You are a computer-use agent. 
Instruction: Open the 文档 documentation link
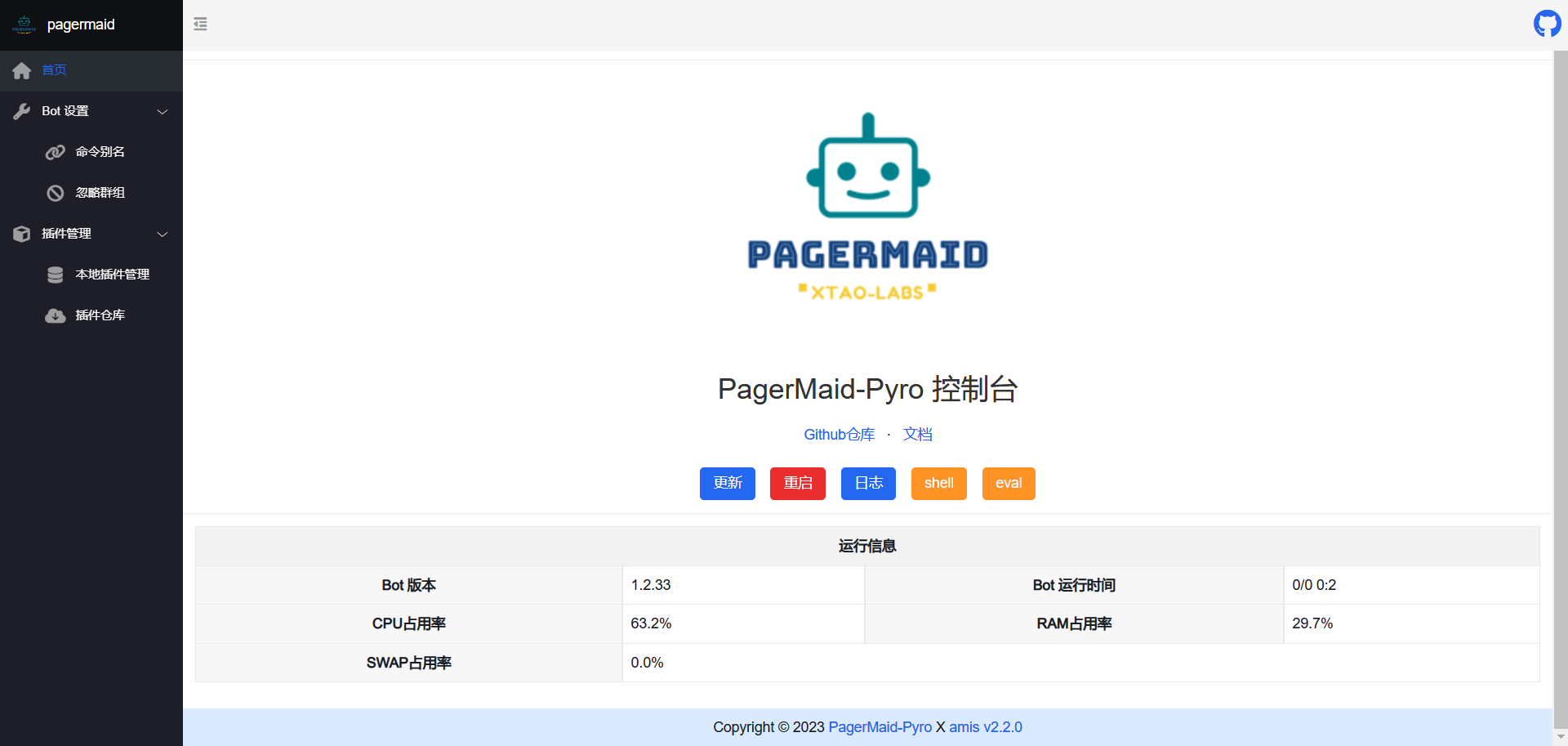pyautogui.click(x=917, y=435)
